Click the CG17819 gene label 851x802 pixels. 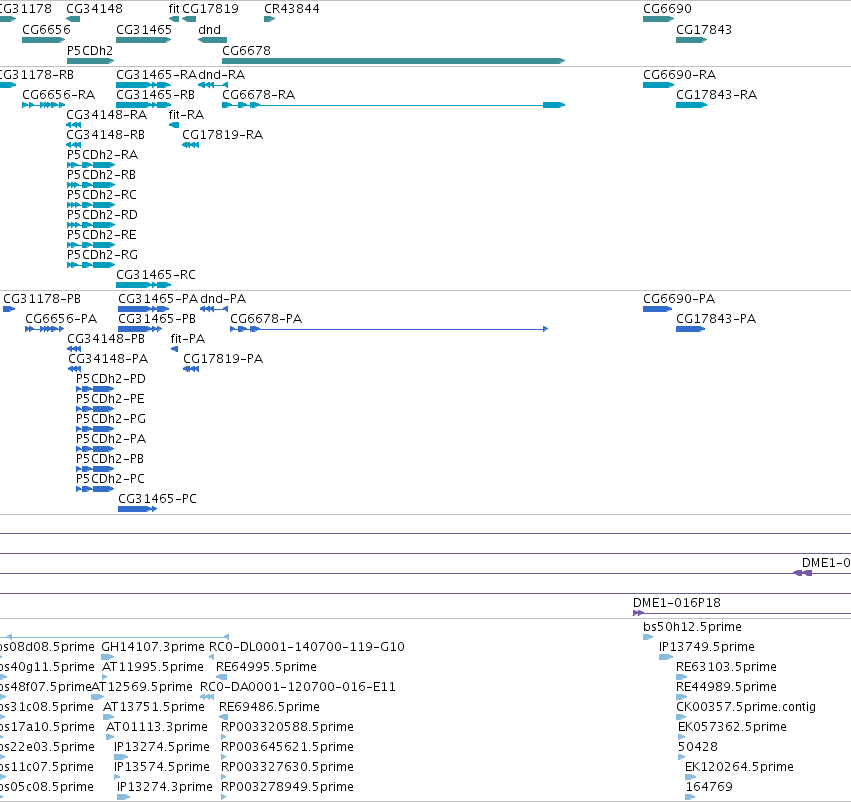pyautogui.click(x=210, y=9)
